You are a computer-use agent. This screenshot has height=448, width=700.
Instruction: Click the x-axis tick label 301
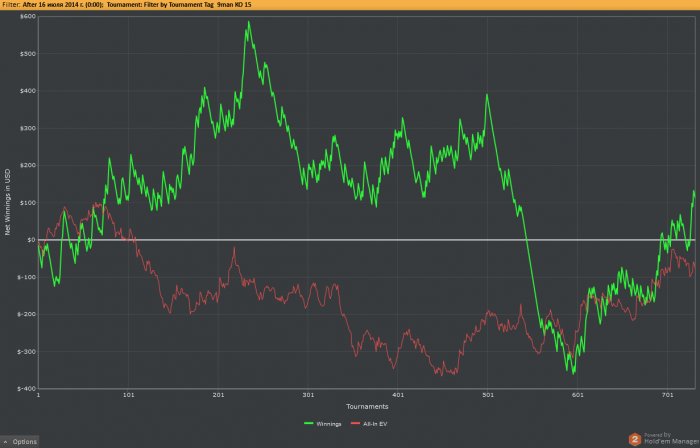(308, 395)
